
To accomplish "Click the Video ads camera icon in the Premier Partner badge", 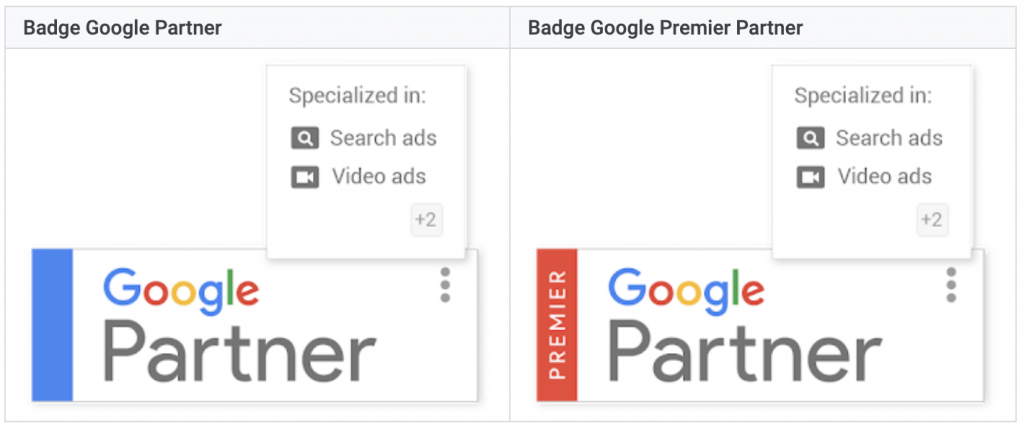I will click(810, 177).
